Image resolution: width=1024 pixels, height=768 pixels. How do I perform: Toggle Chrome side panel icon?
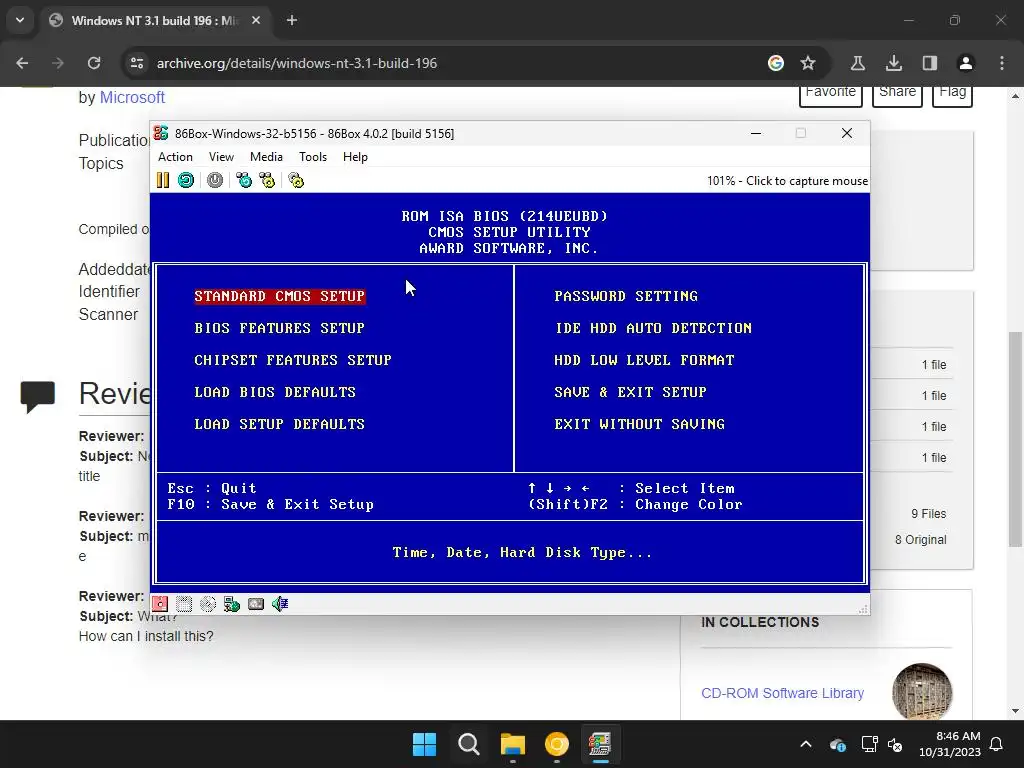click(x=929, y=63)
